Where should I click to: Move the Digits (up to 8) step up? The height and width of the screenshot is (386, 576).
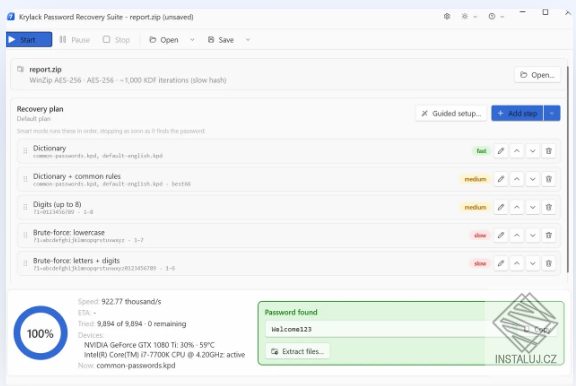point(517,207)
